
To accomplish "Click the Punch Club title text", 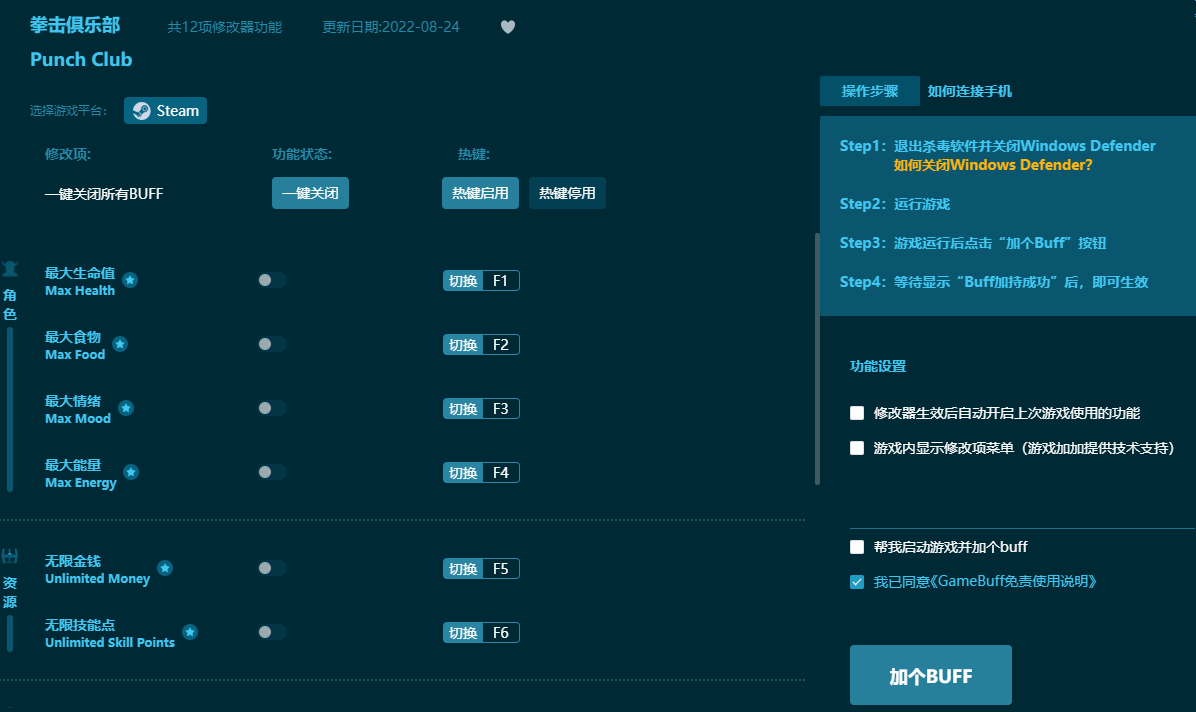I will [81, 60].
